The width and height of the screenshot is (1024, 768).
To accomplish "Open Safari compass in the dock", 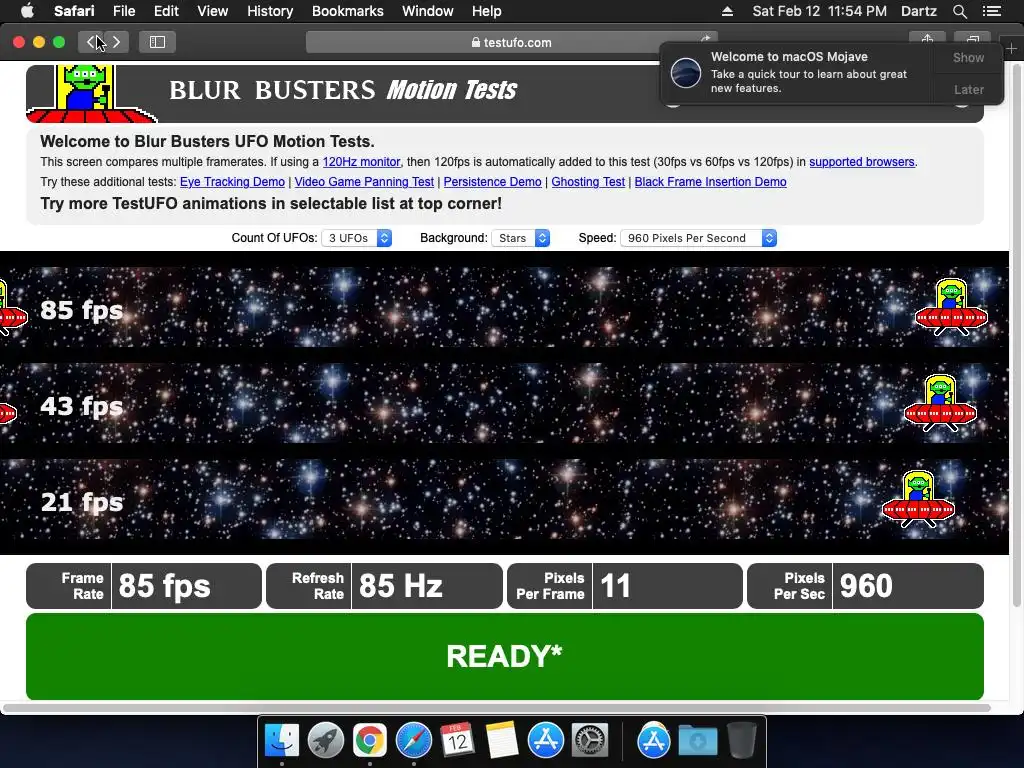I will (x=413, y=741).
